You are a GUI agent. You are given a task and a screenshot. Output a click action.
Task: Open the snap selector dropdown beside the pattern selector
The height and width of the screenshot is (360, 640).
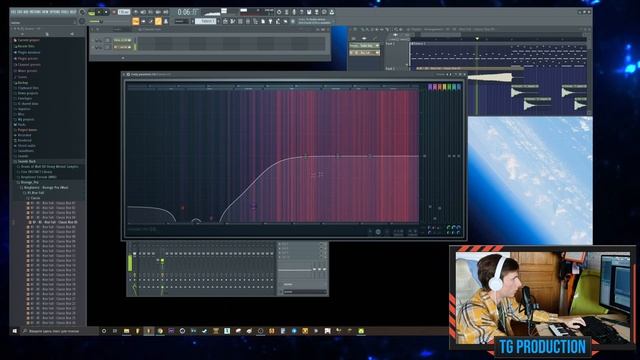181,21
